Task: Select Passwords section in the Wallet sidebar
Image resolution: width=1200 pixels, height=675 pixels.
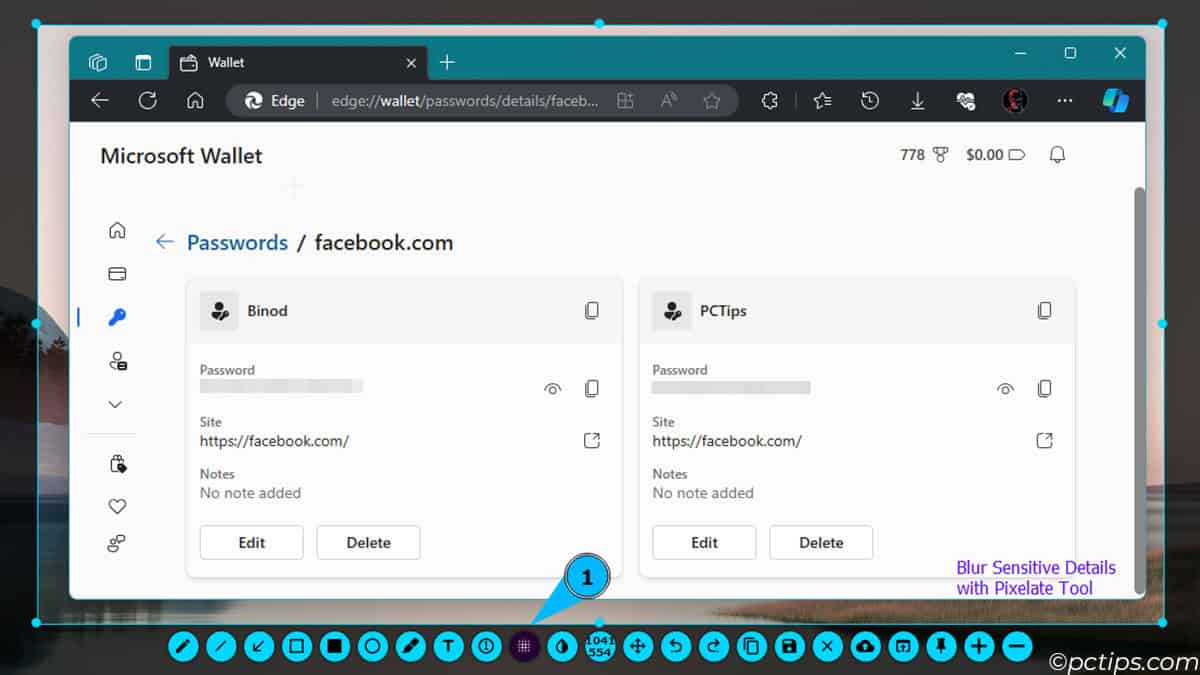Action: tap(117, 317)
